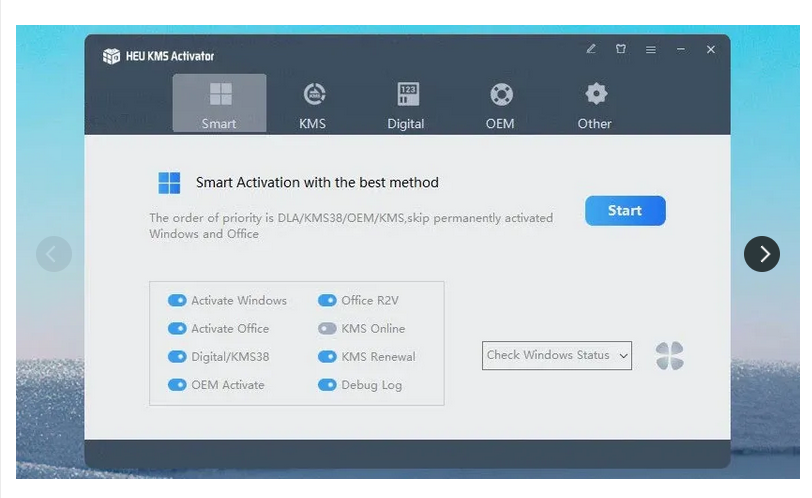Select the Digital tab
The height and width of the screenshot is (498, 812).
406,106
